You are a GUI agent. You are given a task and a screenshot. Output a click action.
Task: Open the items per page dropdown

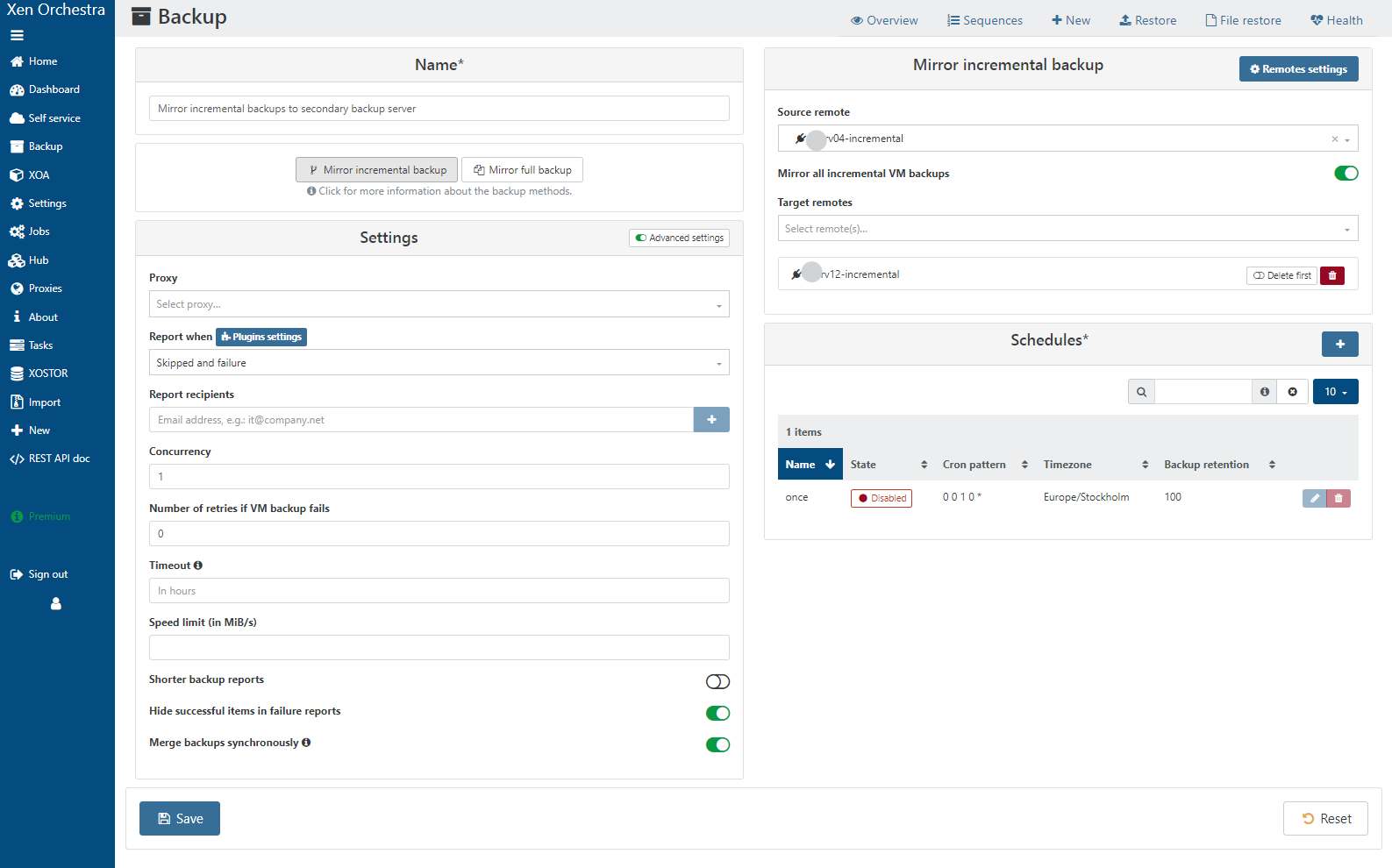tap(1335, 392)
